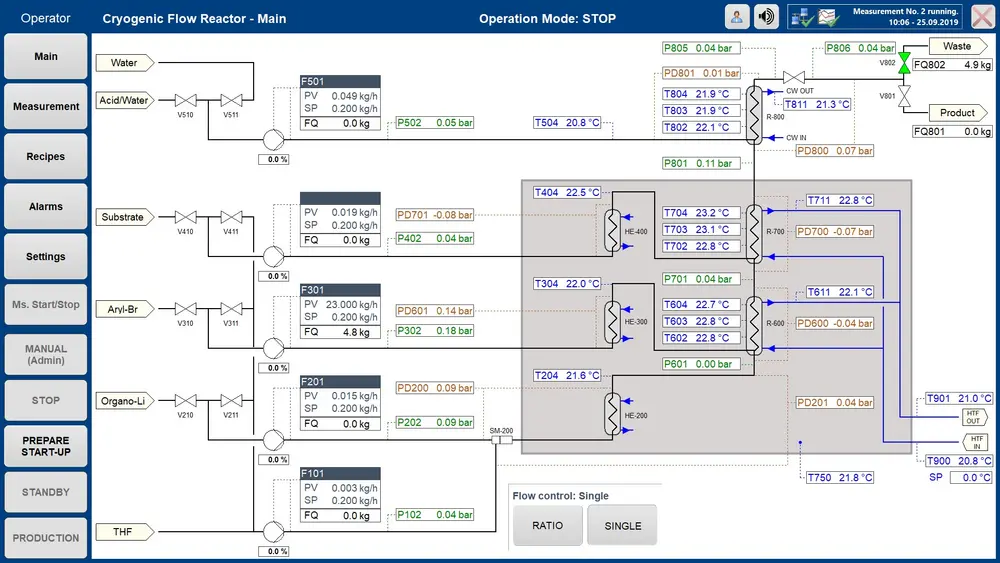Select heat exchanger HE-300
Screen dimensions: 1000x563
(612, 323)
